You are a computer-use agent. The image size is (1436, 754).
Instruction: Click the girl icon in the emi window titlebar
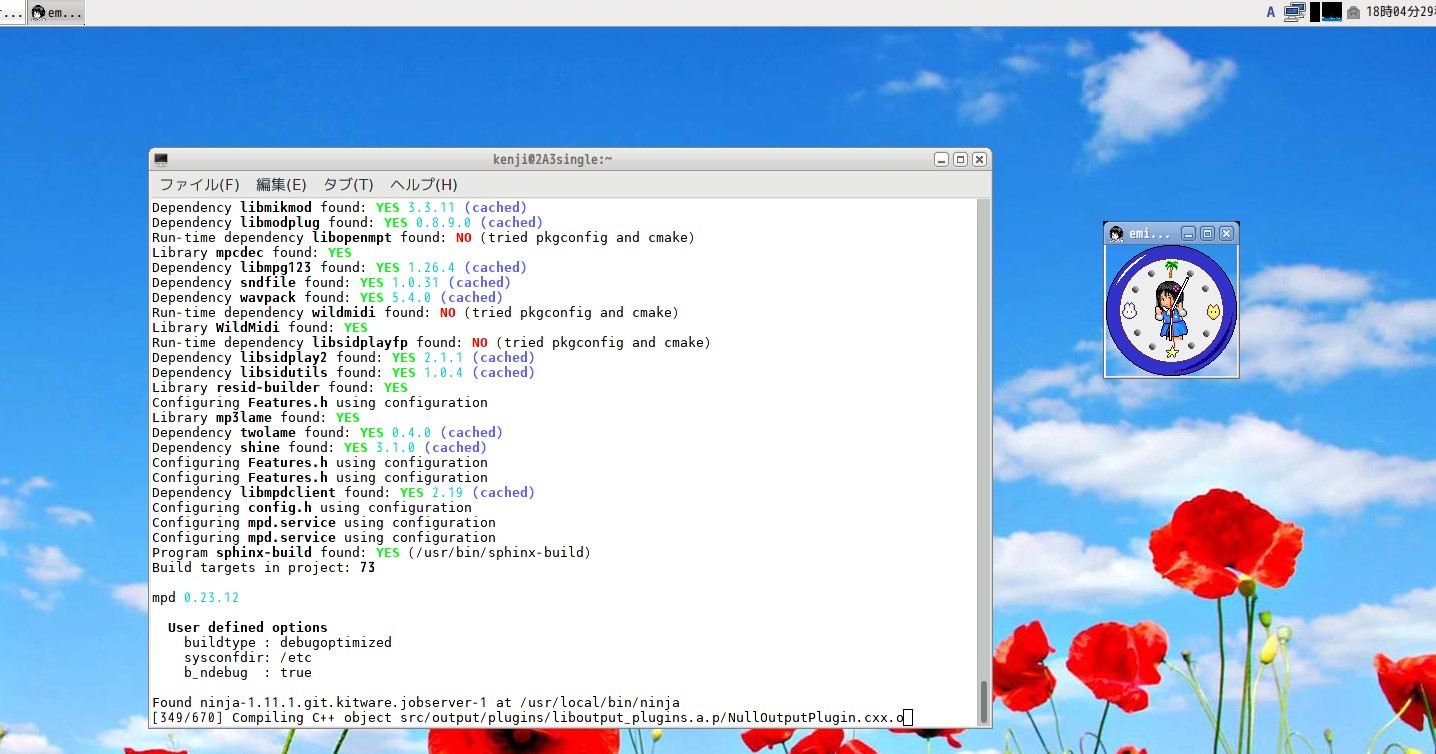tap(1116, 234)
